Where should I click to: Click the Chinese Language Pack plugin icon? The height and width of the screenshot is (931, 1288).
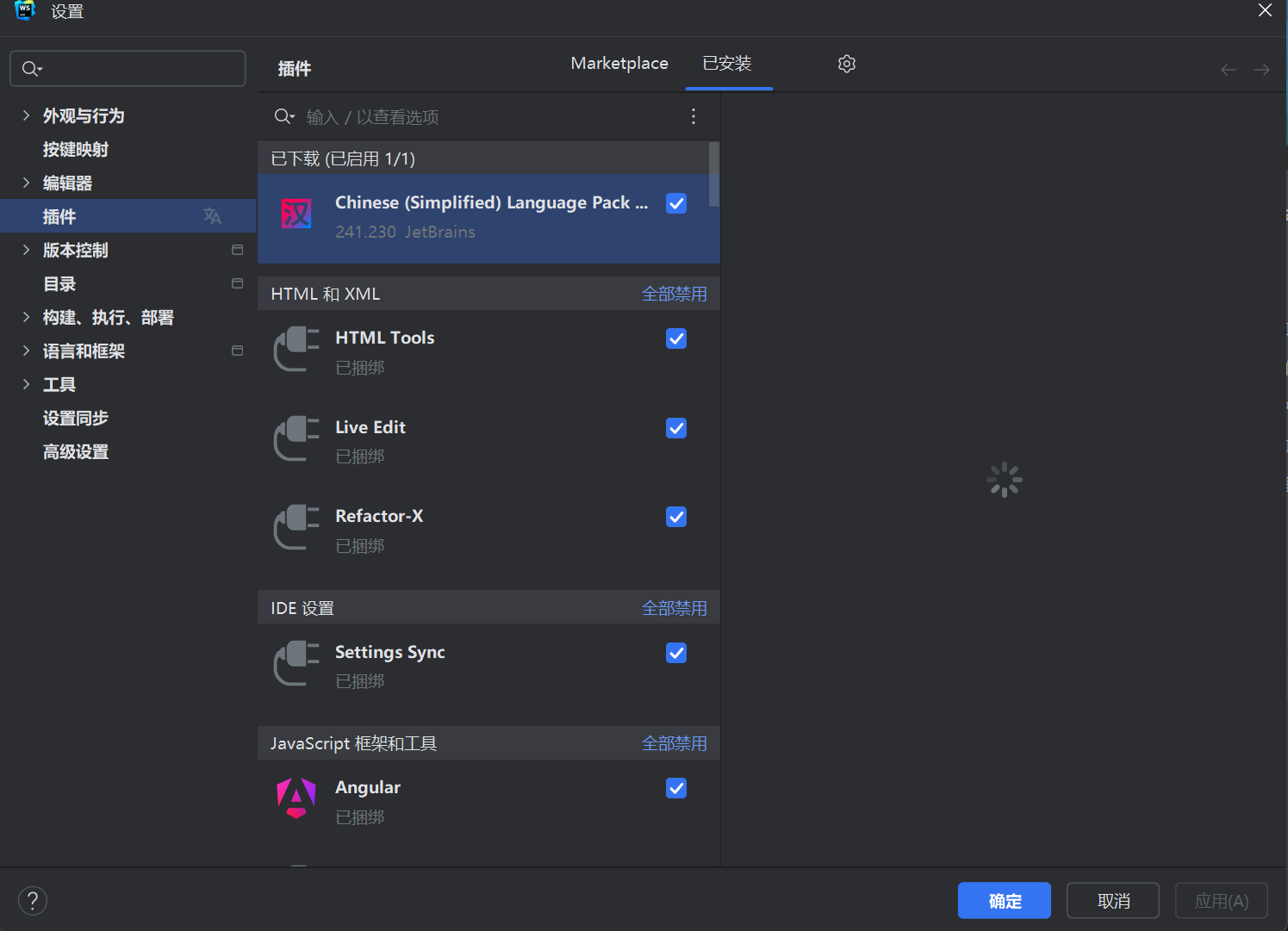pos(296,214)
